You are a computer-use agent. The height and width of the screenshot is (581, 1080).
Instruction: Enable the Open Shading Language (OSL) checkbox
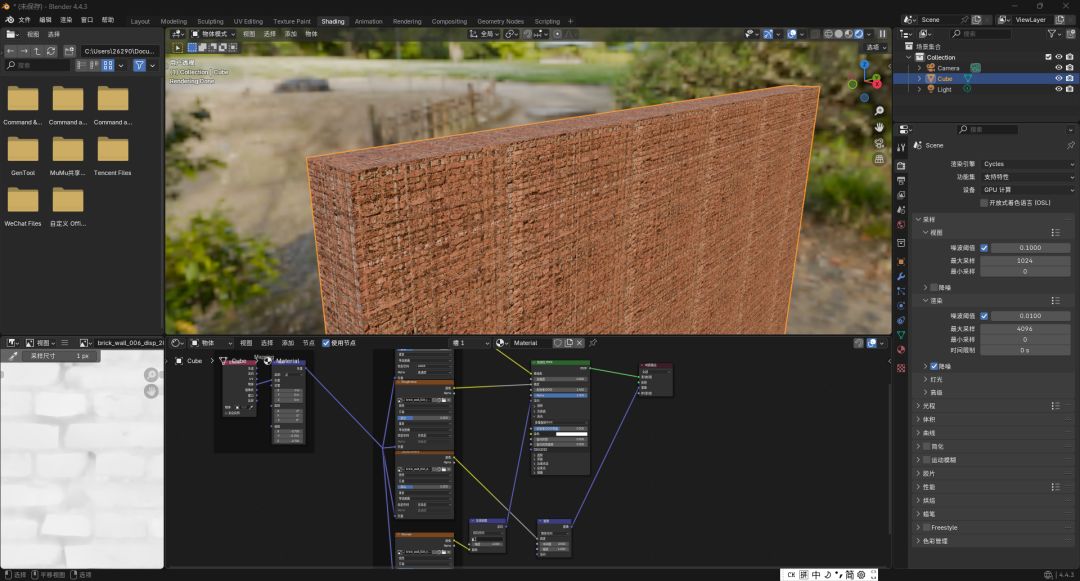(984, 202)
